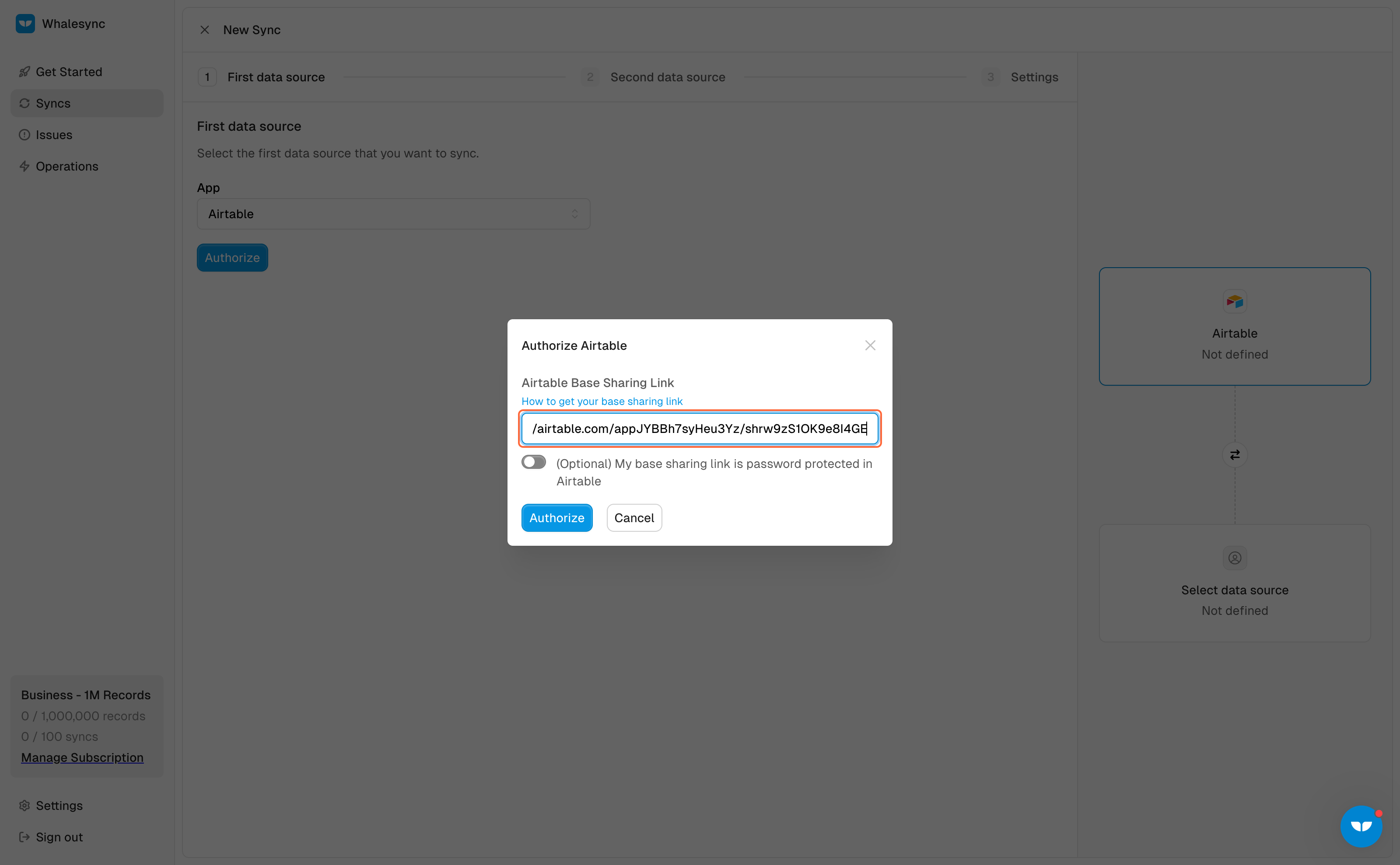The width and height of the screenshot is (1400, 865).
Task: Click the Issues alert icon
Action: tap(24, 134)
